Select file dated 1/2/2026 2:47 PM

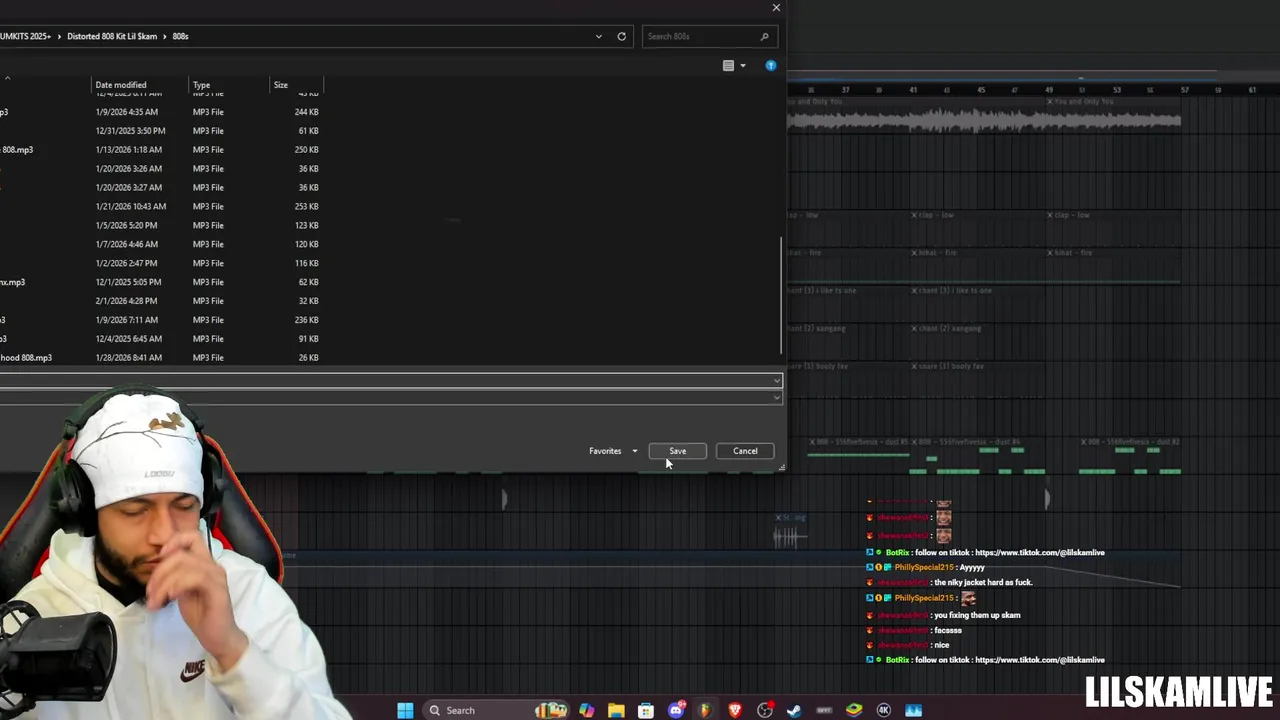[x=160, y=263]
